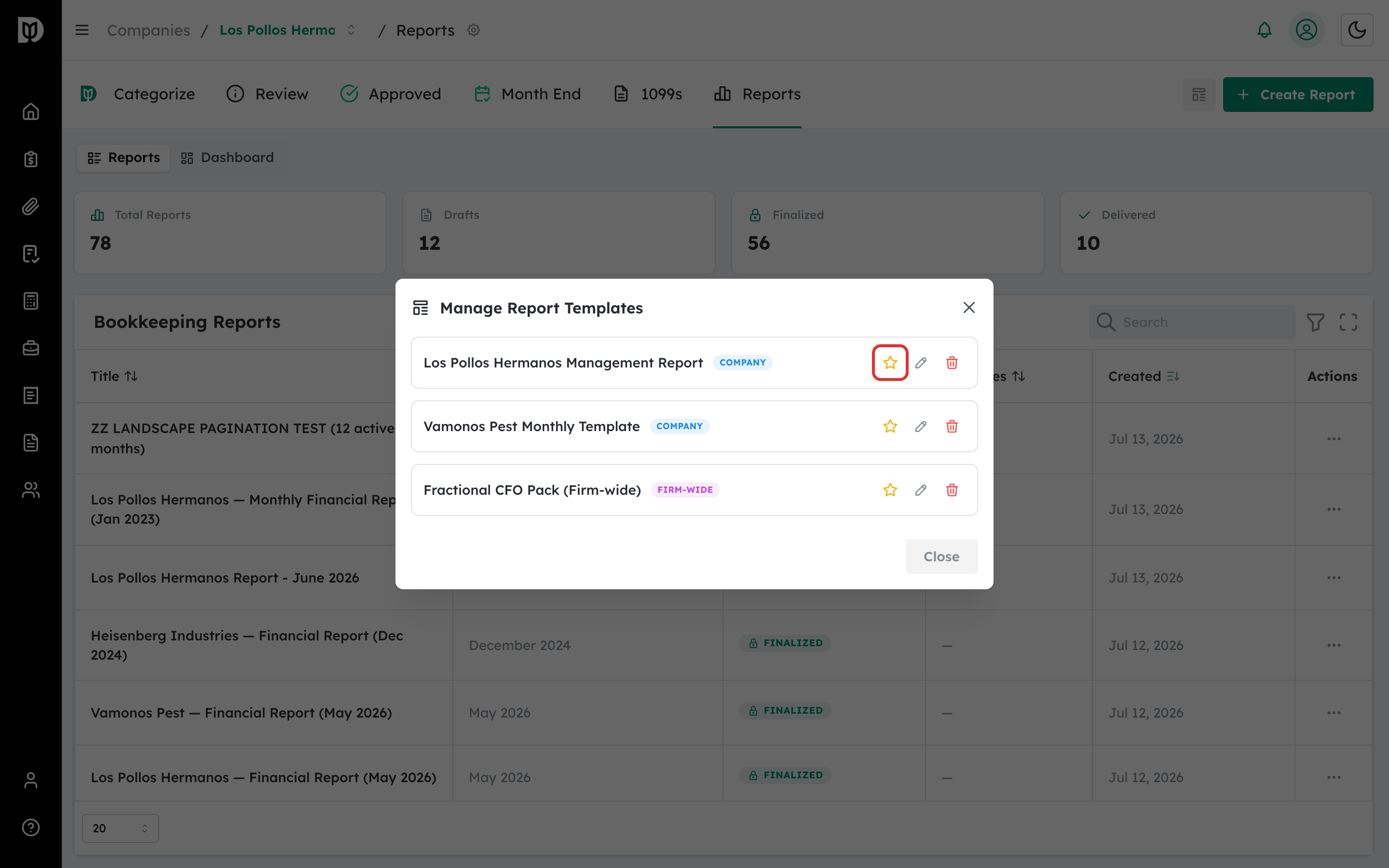This screenshot has height=868, width=1389.
Task: Toggle dark mode moon icon
Action: click(1357, 30)
